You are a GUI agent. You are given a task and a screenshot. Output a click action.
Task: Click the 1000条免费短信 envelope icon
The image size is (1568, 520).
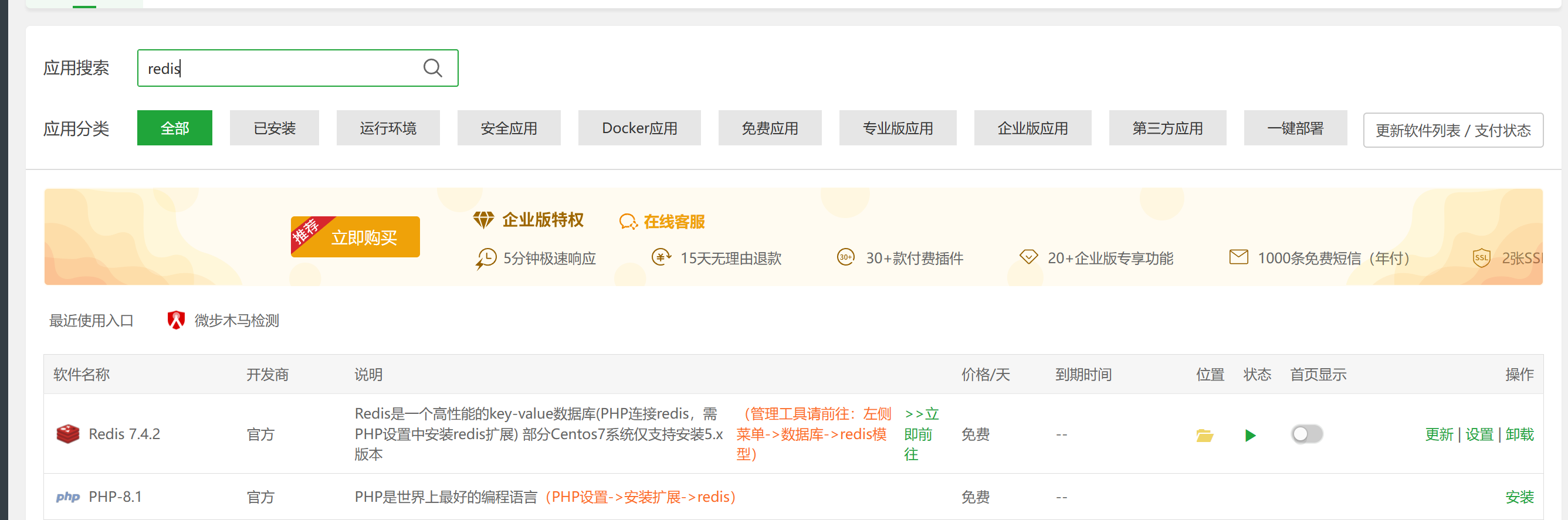[1238, 257]
